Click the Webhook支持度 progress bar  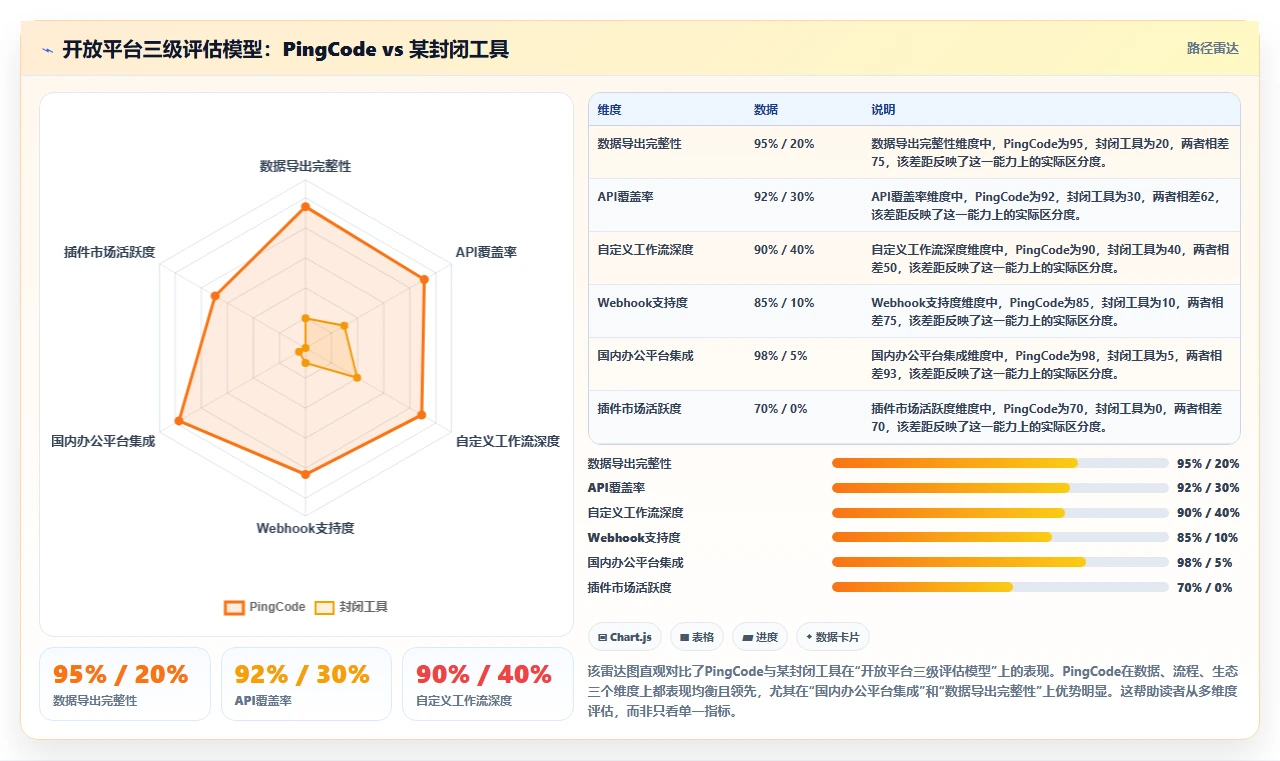click(x=1000, y=538)
